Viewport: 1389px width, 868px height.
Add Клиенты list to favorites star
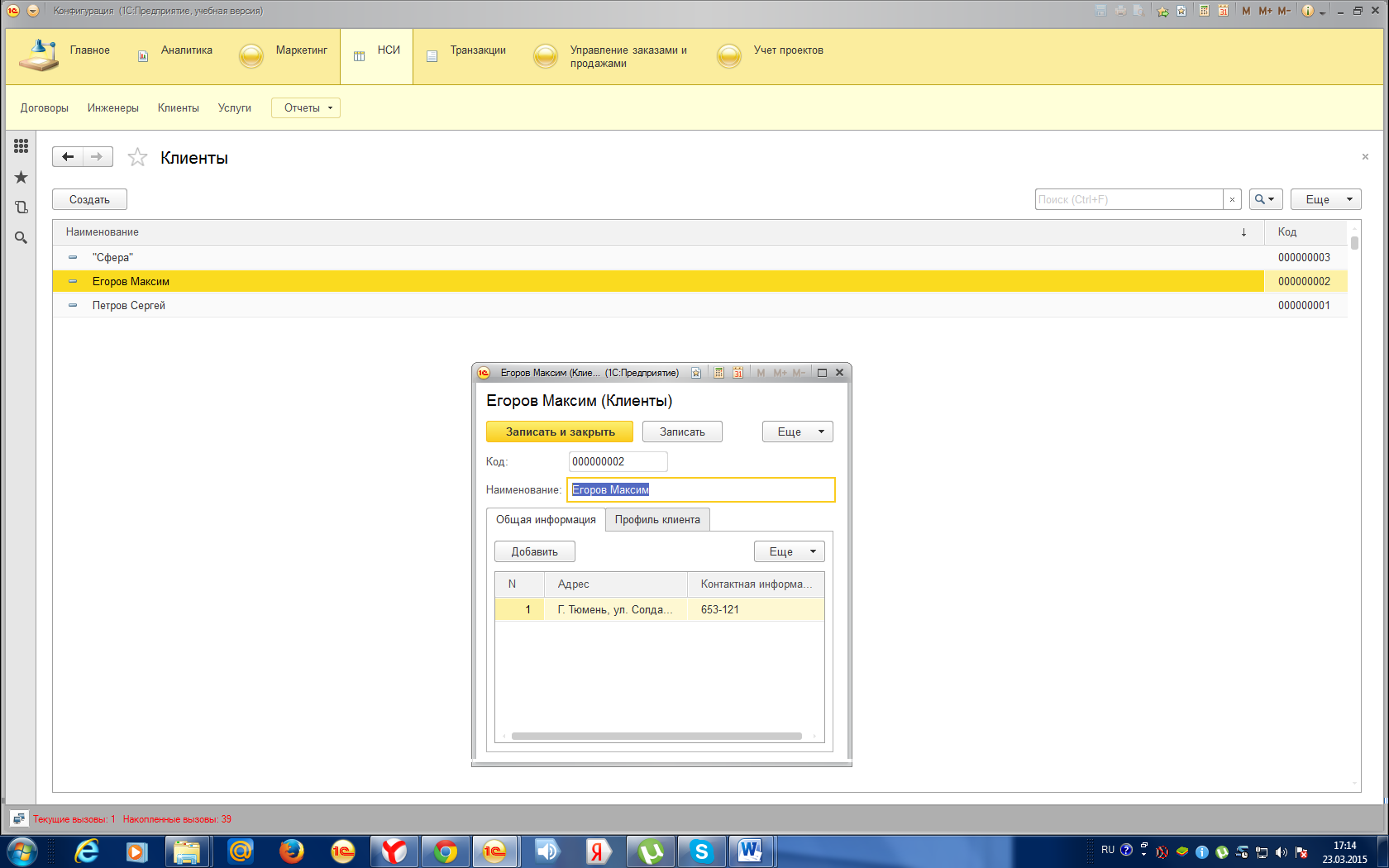[x=137, y=157]
